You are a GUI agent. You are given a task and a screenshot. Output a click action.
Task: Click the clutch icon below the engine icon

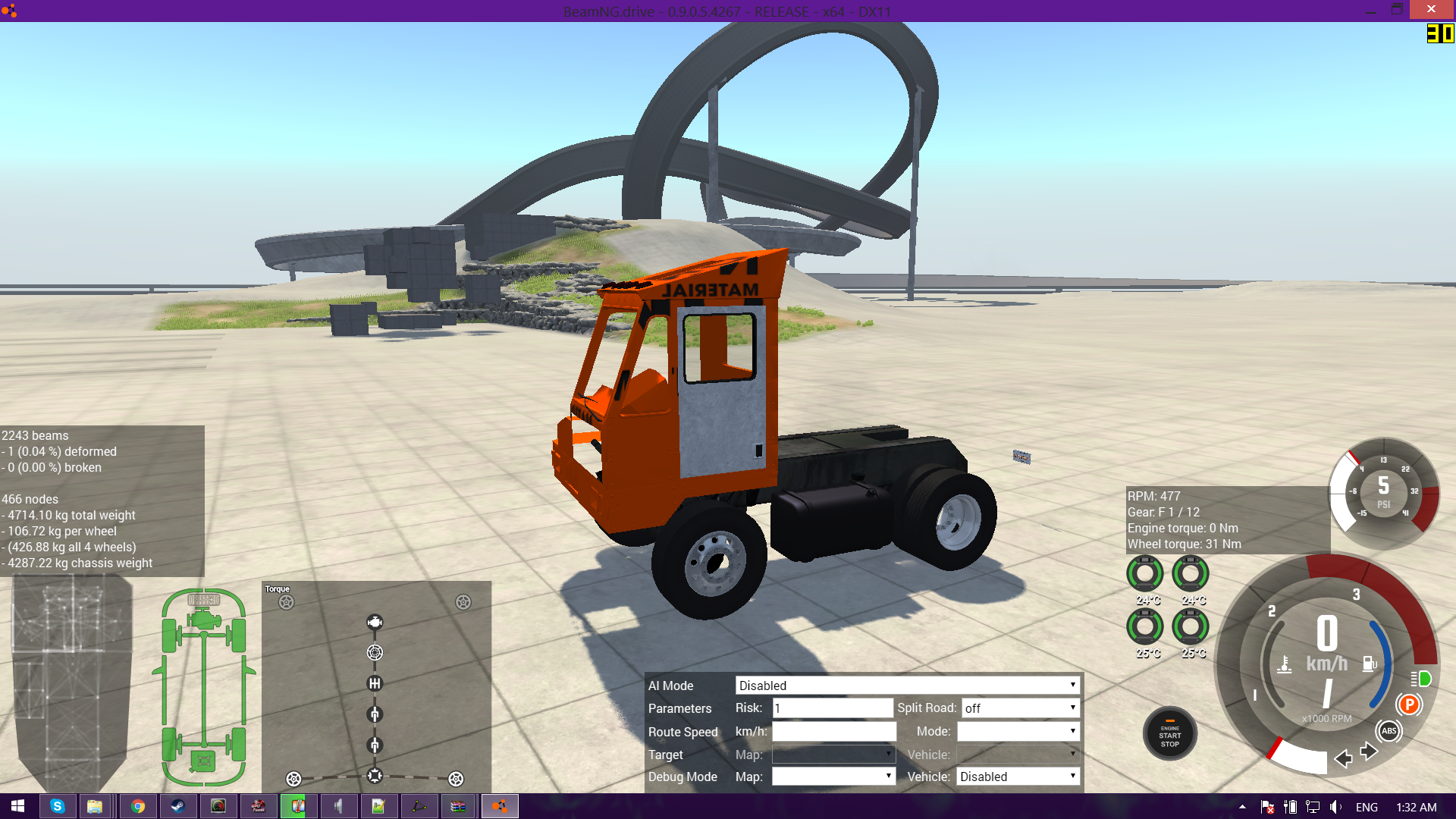tap(375, 652)
